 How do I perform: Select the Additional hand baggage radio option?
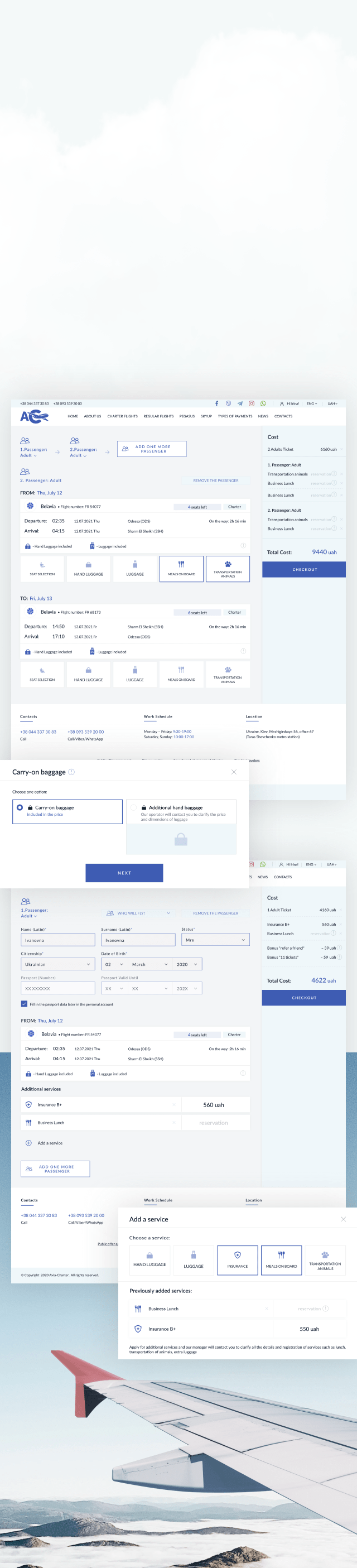point(134,807)
